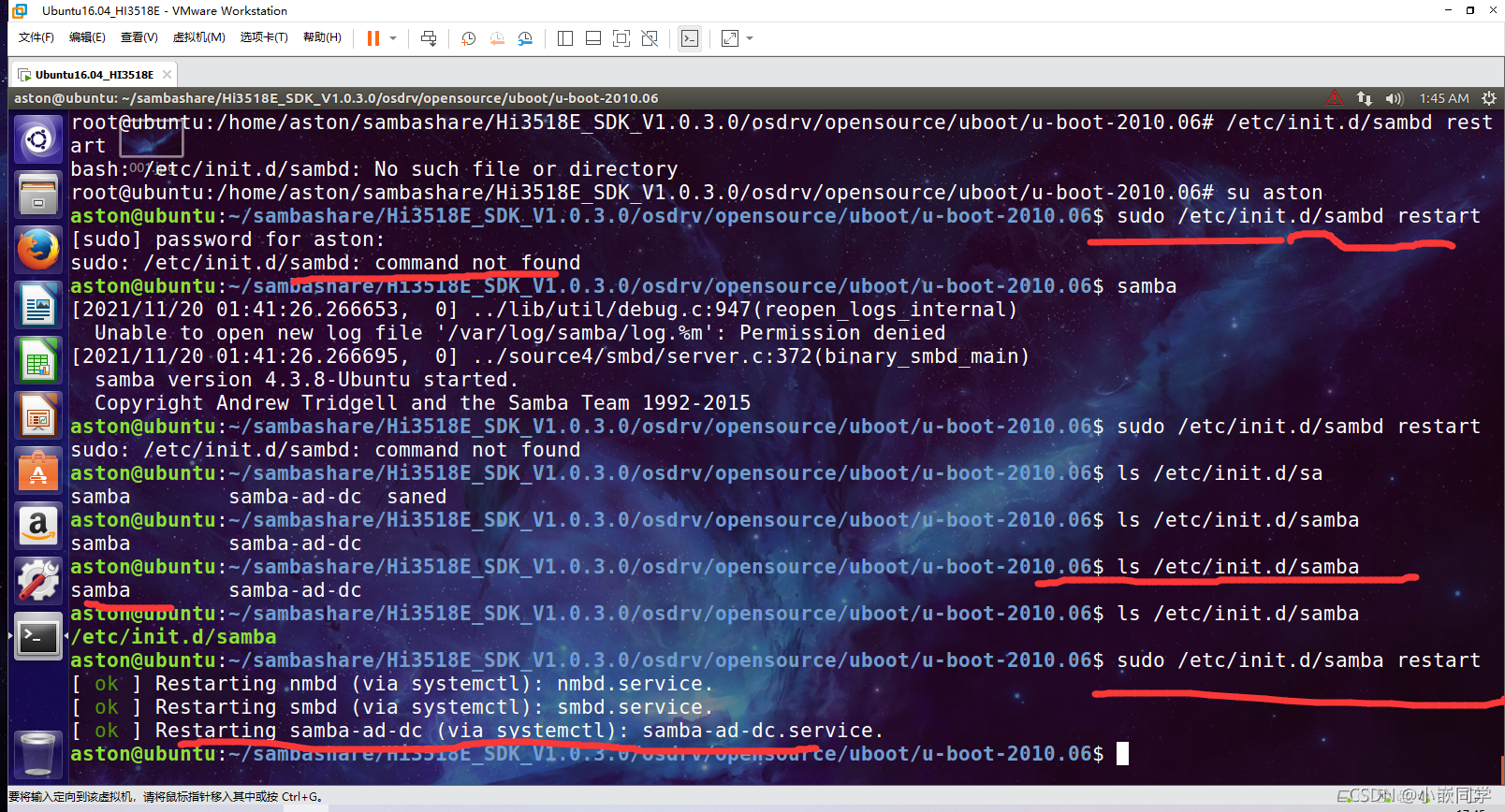Image resolution: width=1505 pixels, height=812 pixels.
Task: Enter full screen mode
Action: 621,38
